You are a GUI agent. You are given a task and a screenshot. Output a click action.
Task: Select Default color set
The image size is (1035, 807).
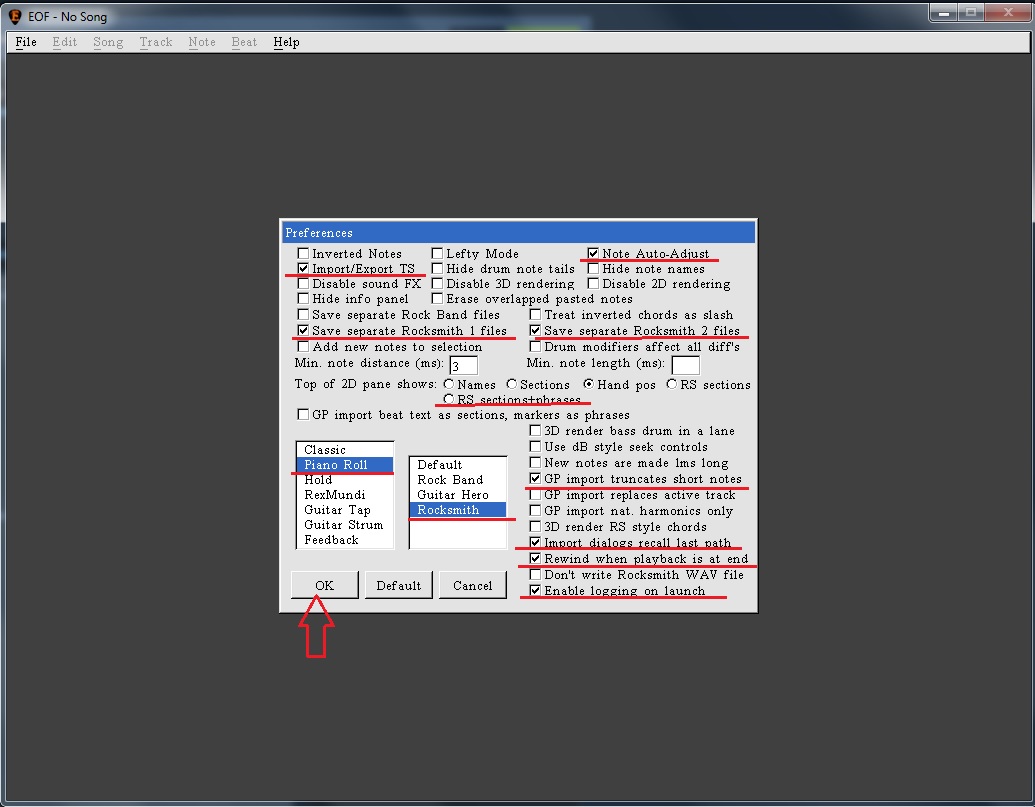(458, 465)
